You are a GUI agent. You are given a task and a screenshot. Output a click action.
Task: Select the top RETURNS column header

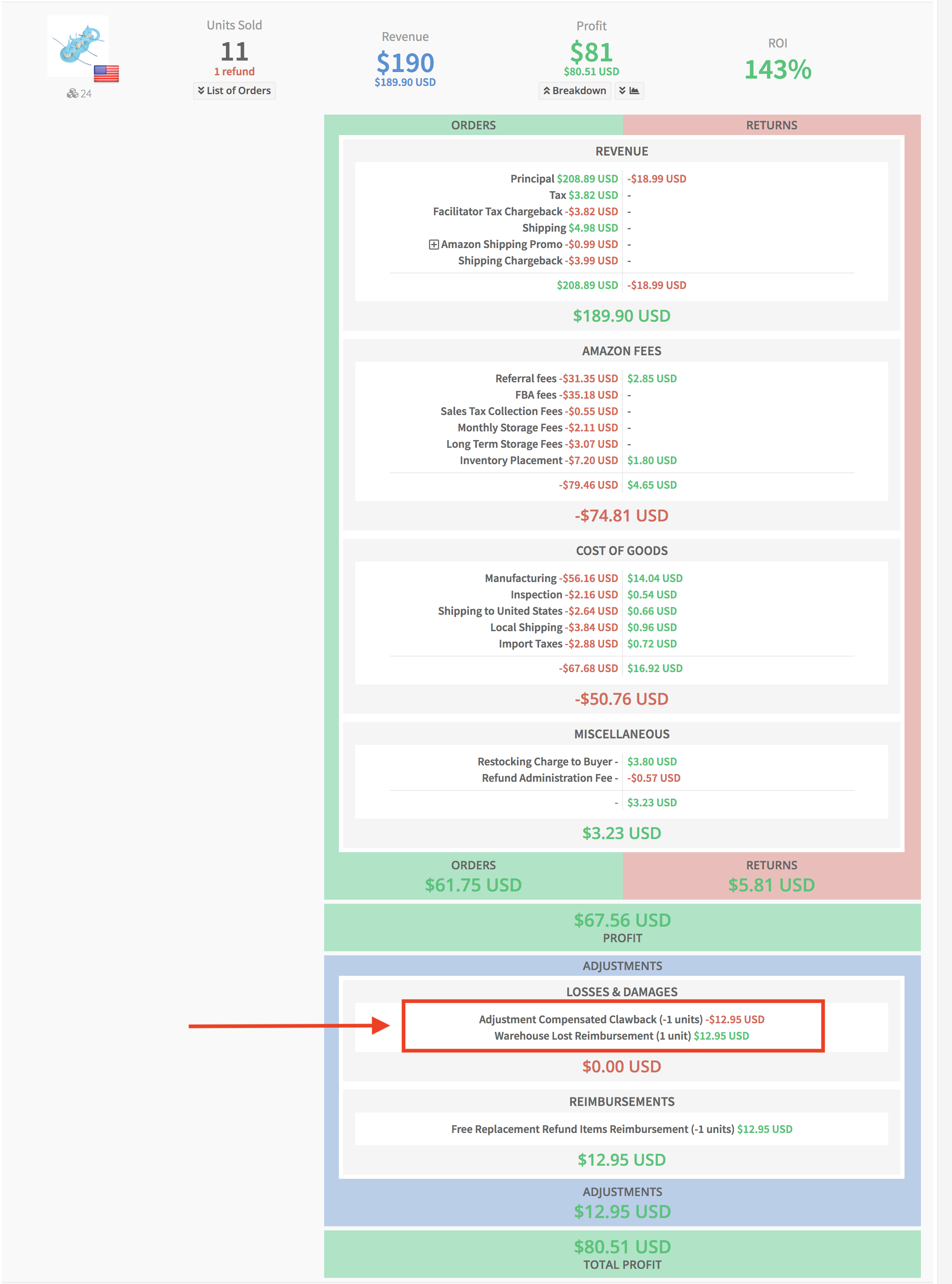click(x=771, y=125)
